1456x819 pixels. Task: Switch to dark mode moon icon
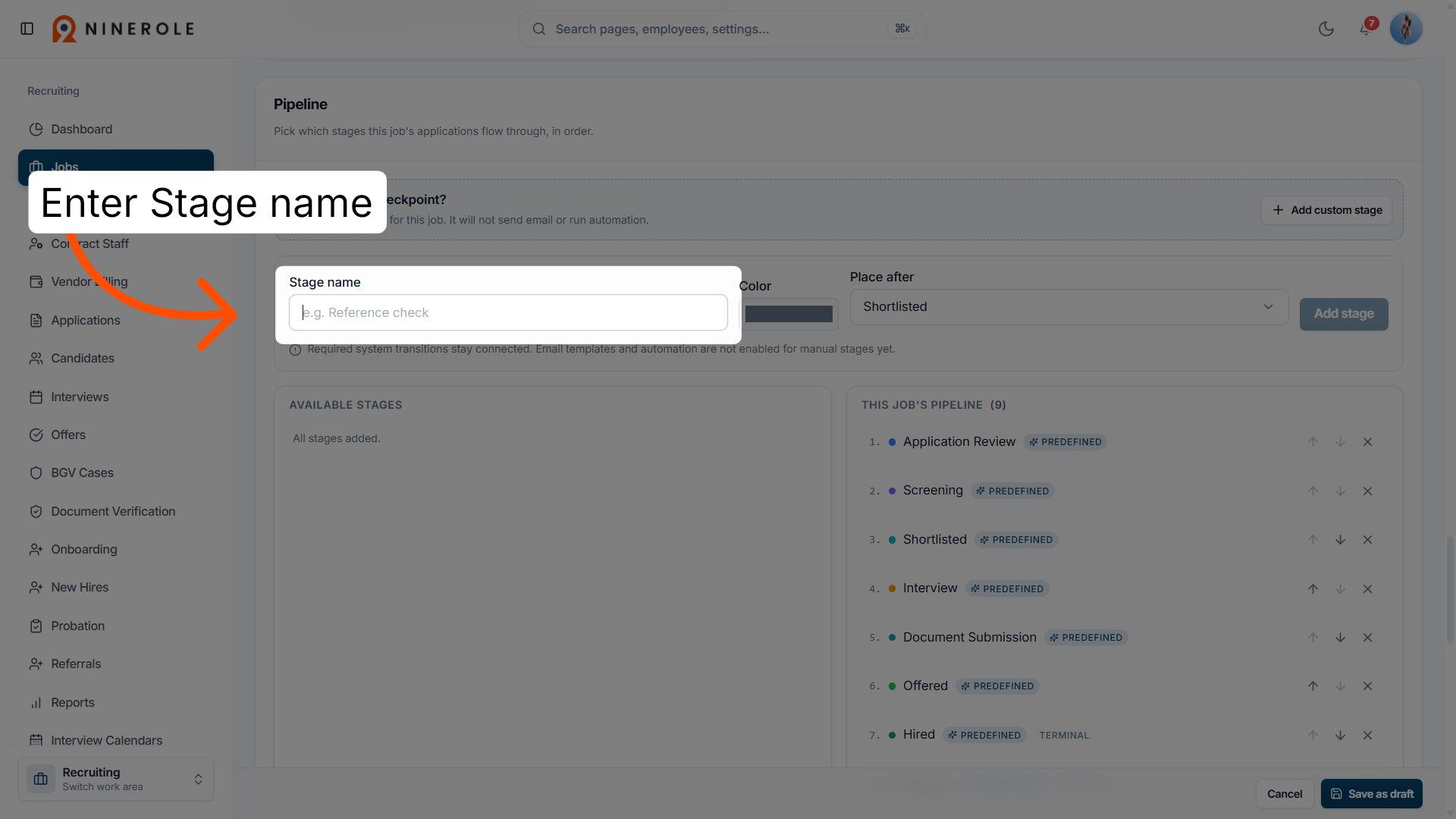[1326, 29]
